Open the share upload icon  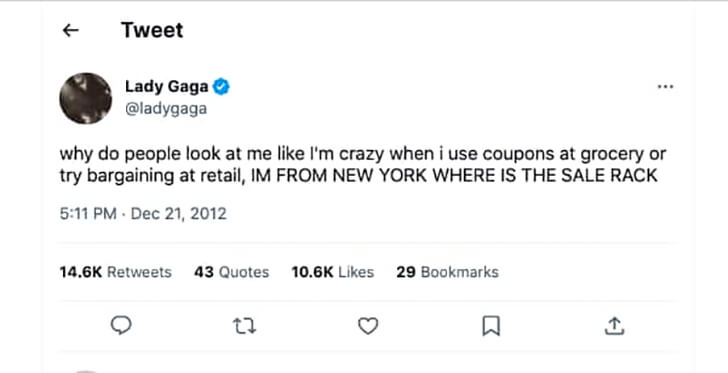[614, 326]
